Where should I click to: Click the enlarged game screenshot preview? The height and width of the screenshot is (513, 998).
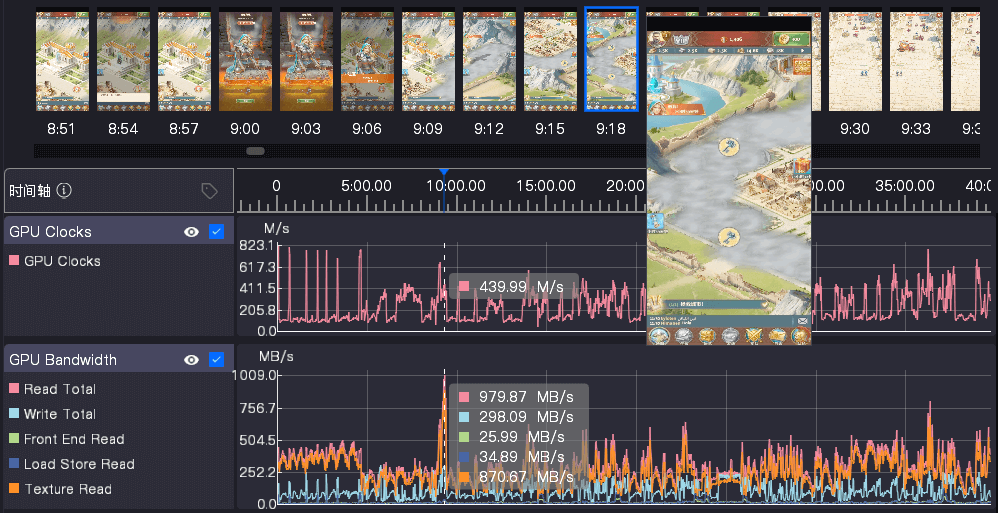[729, 181]
